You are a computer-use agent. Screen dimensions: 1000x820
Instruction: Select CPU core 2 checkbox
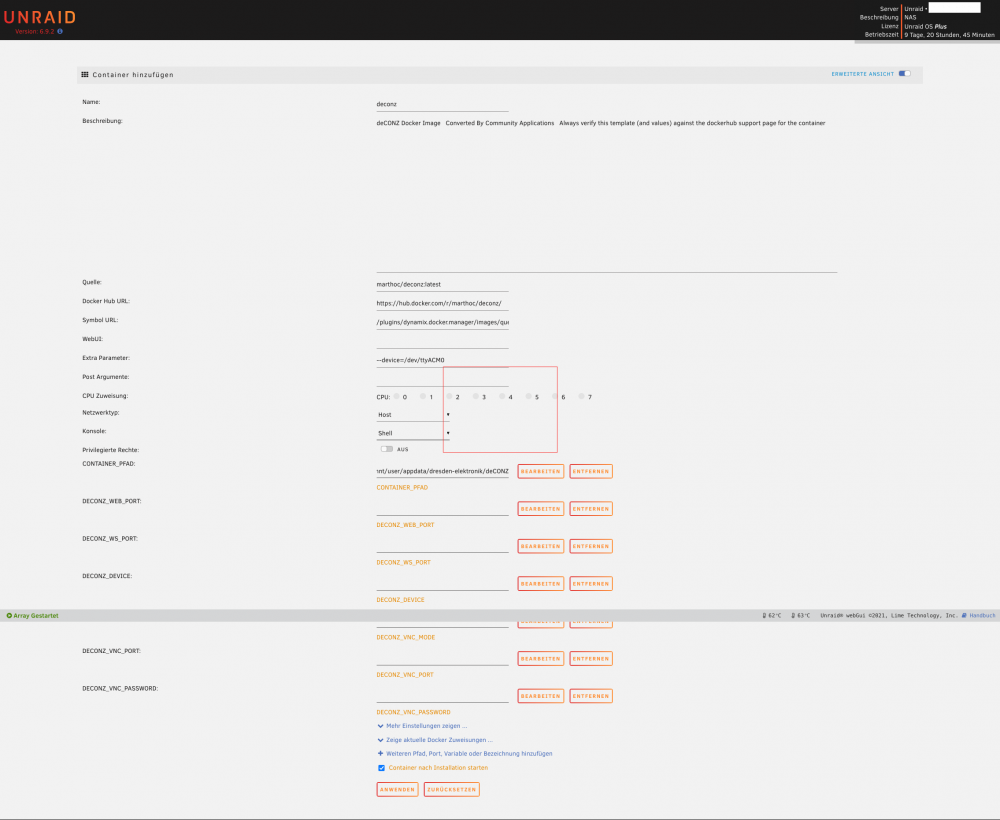[x=450, y=396]
